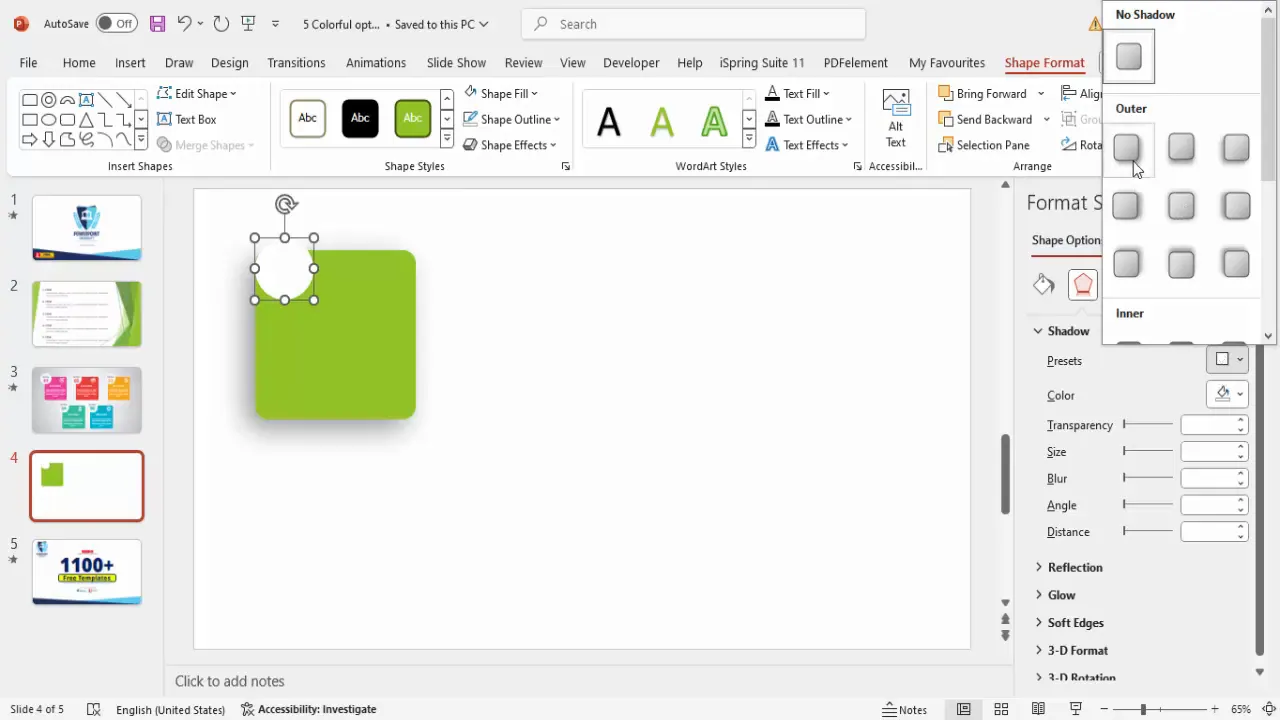This screenshot has height=720, width=1280.
Task: Select the line arrow shape in gallery
Action: click(x=124, y=100)
